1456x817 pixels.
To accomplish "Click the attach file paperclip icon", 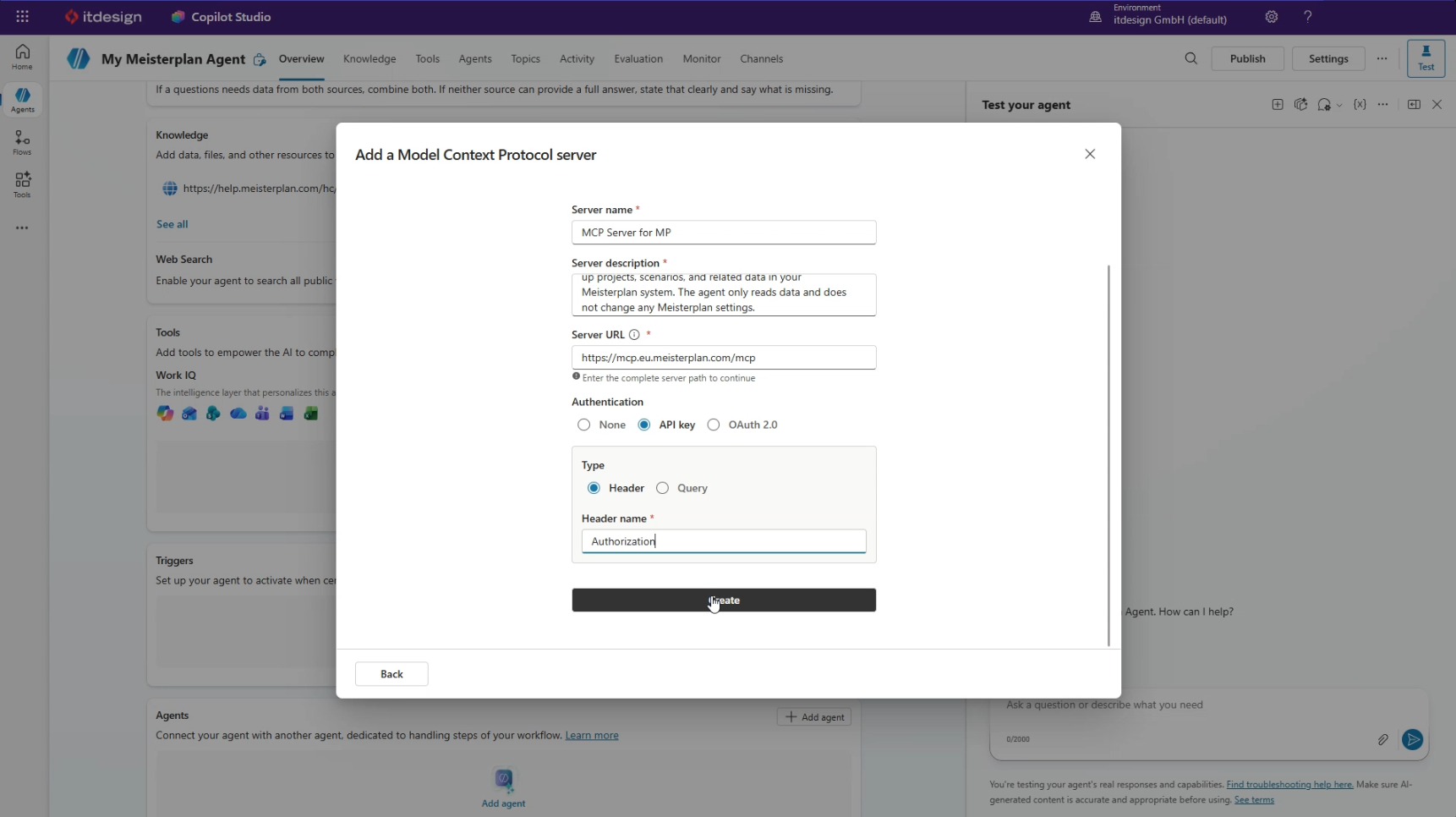I will pyautogui.click(x=1382, y=739).
